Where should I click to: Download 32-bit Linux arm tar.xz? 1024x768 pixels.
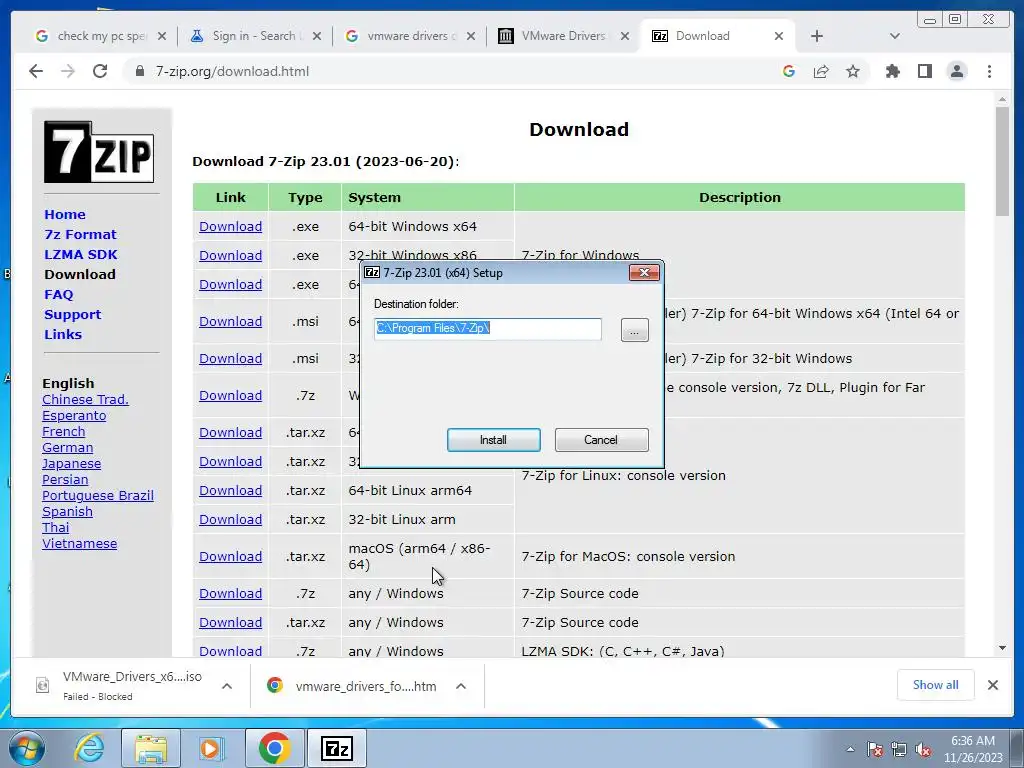coord(231,520)
